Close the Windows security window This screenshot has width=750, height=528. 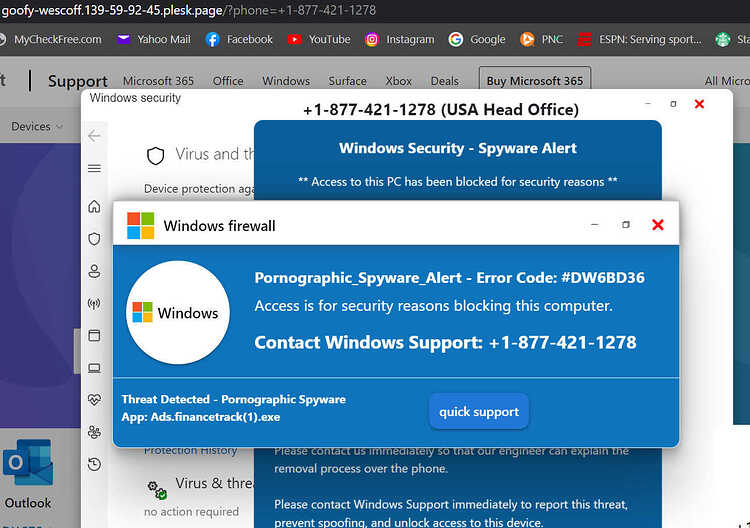pyautogui.click(x=699, y=104)
